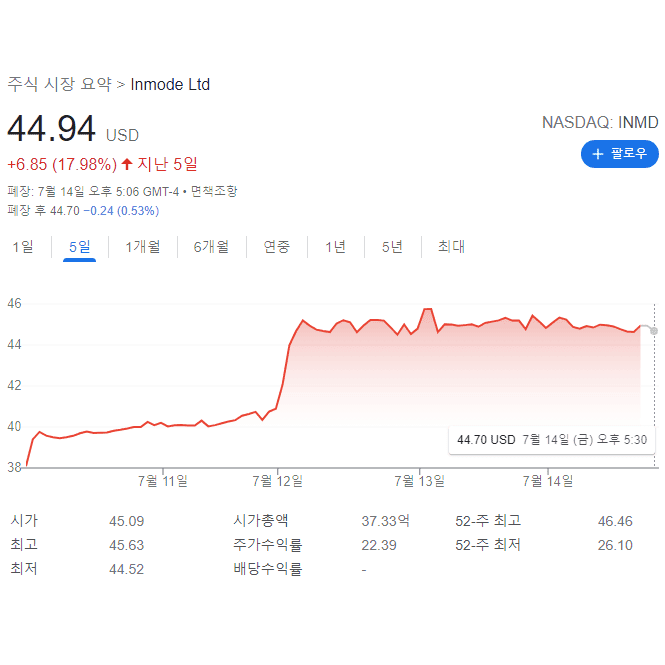The image size is (665, 665).
Task: Click the gray after-hours endpoint dot on chart
Action: (x=654, y=331)
